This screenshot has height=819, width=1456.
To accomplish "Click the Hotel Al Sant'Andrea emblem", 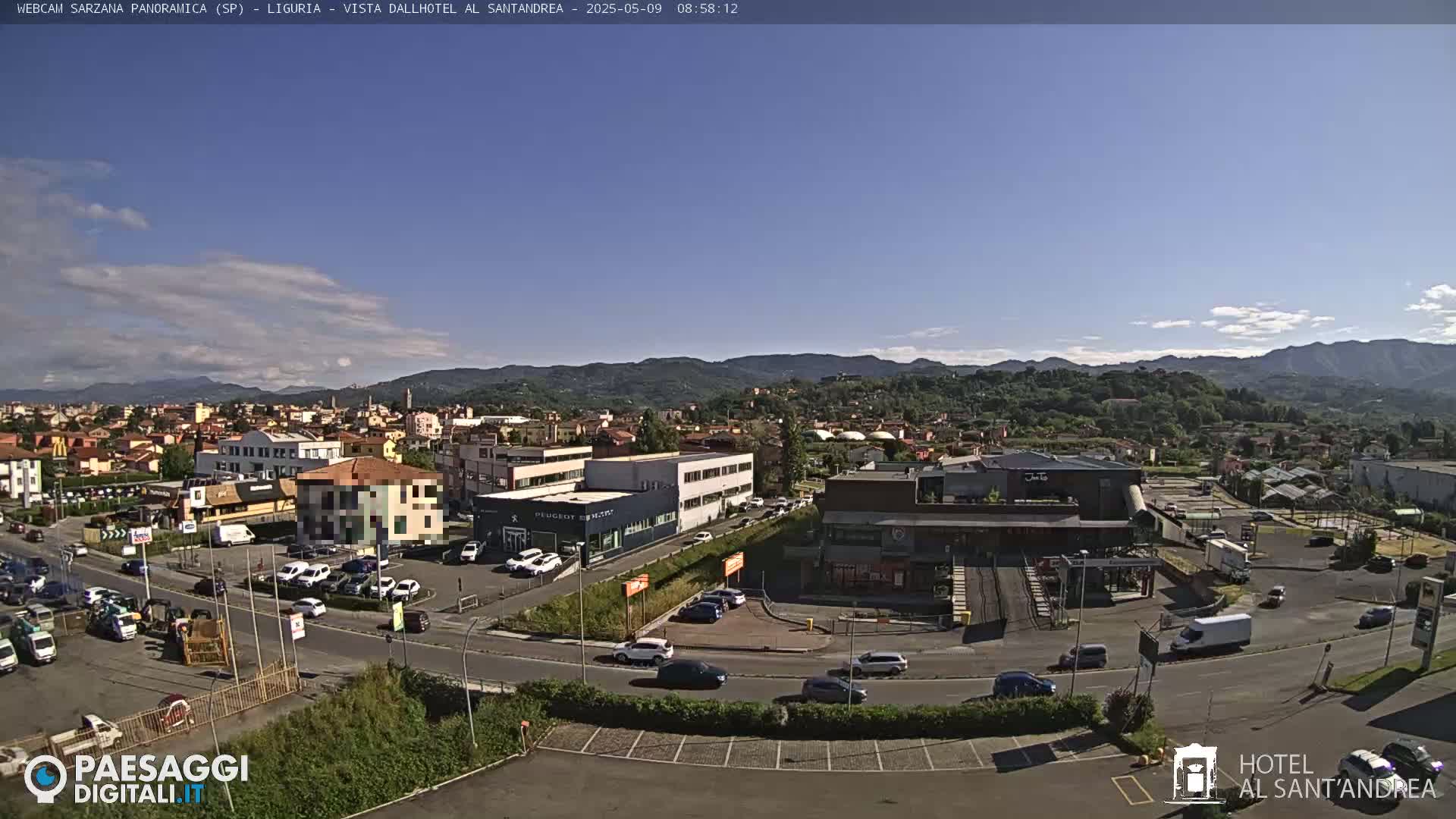I will [x=1194, y=773].
